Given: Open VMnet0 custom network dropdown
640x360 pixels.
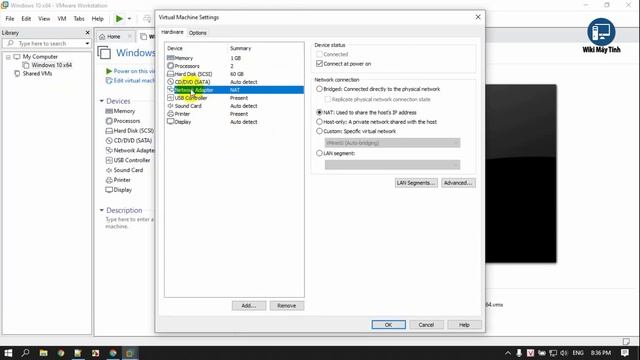Looking at the screenshot, I should [392, 143].
